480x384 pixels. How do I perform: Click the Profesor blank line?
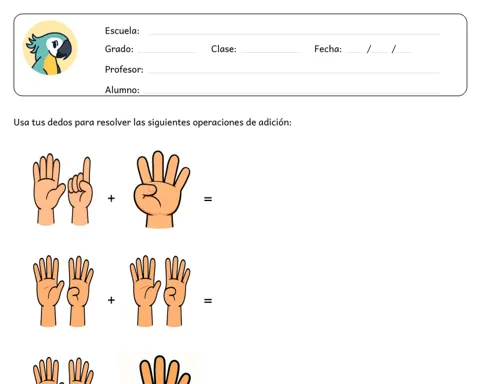[x=294, y=72]
